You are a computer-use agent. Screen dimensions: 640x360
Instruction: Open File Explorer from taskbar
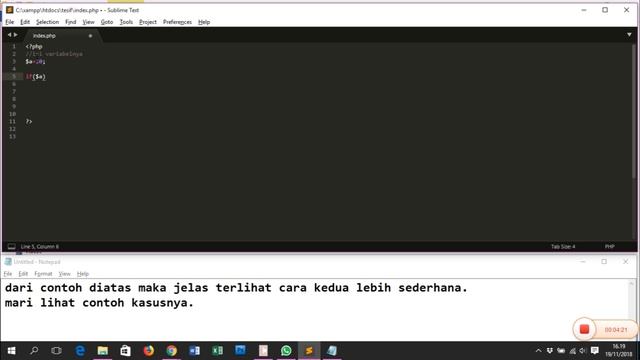coord(102,351)
